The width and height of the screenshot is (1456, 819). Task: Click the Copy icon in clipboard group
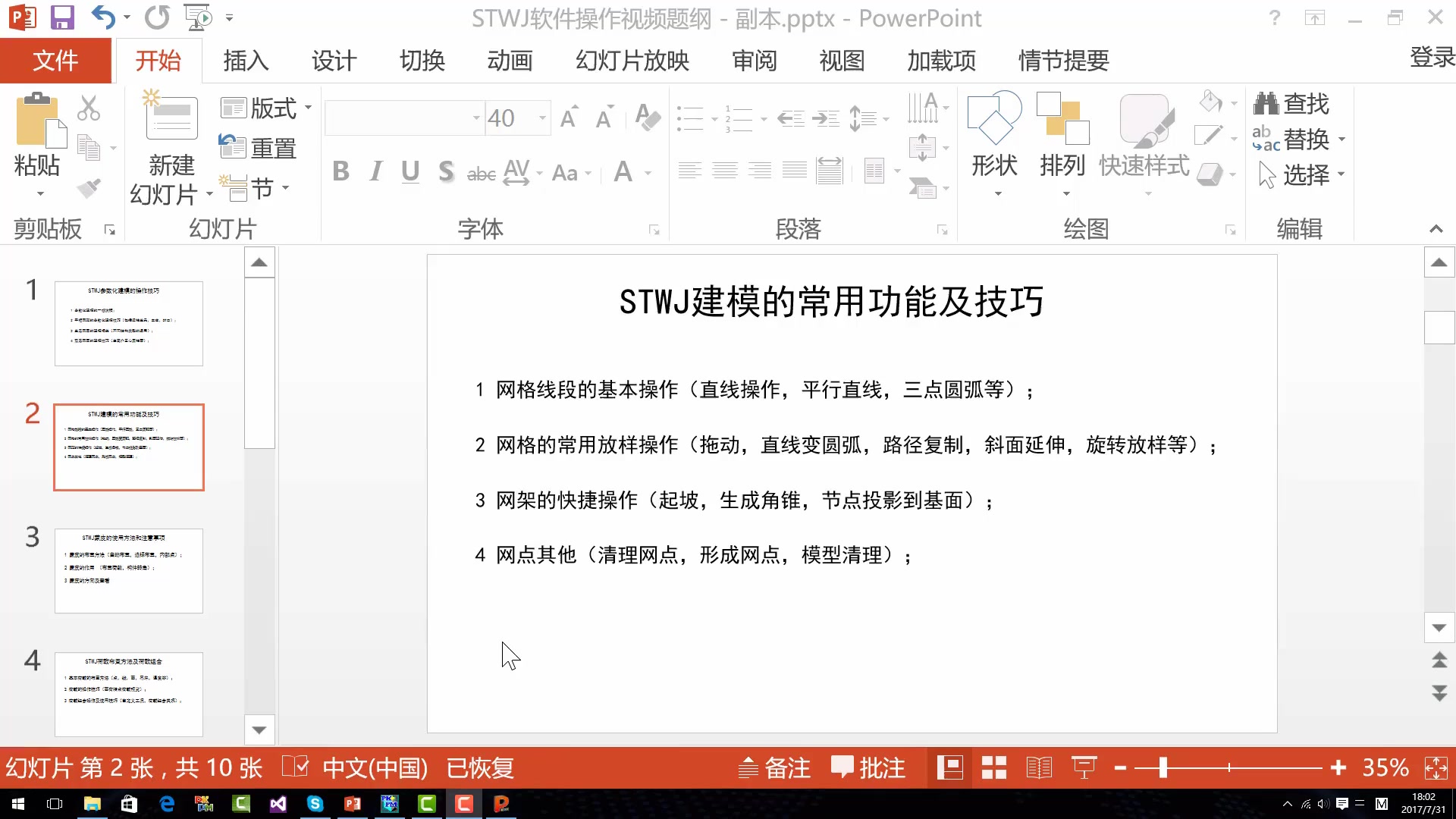point(89,147)
